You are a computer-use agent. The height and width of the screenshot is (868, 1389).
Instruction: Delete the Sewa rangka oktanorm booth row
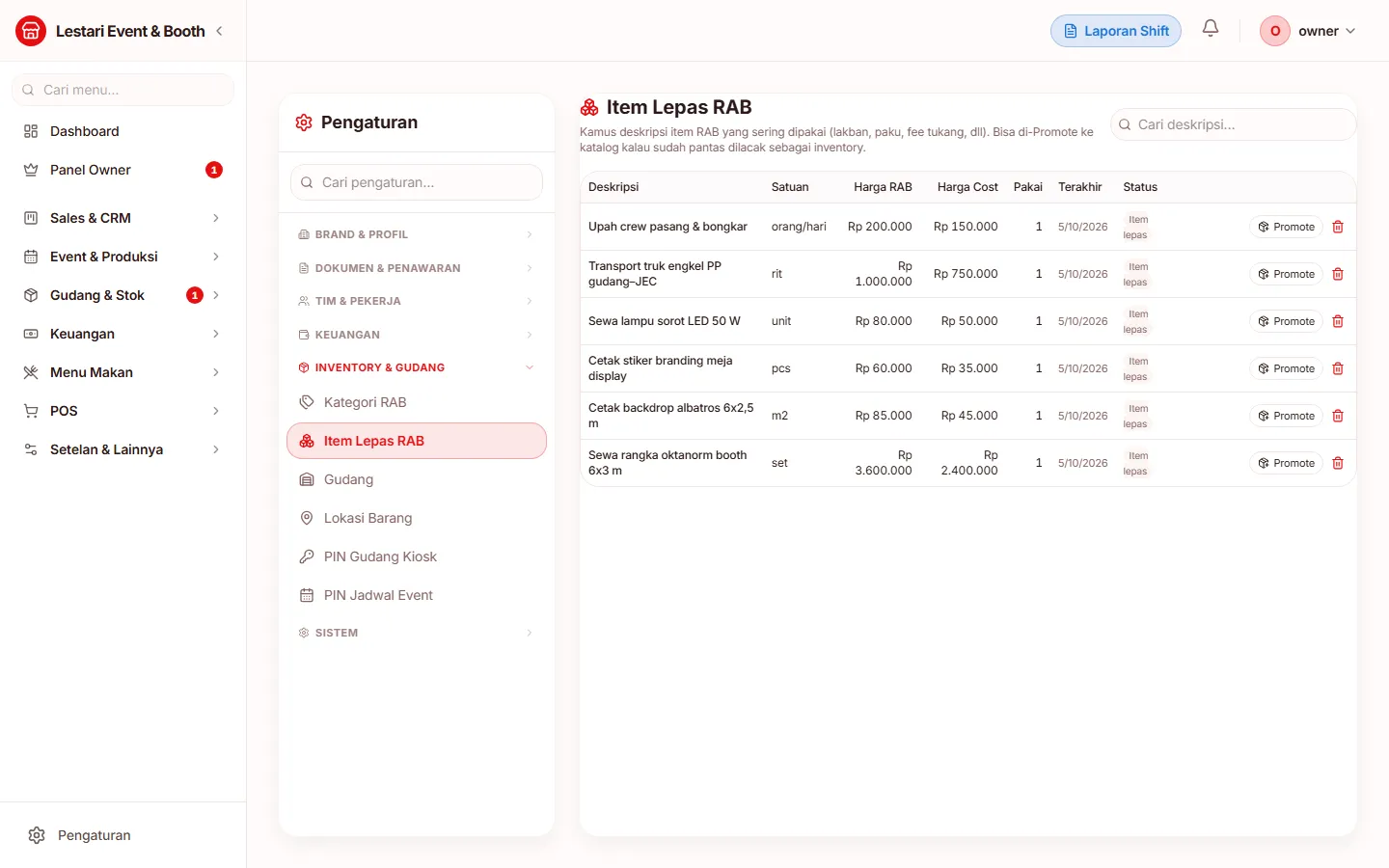1338,463
